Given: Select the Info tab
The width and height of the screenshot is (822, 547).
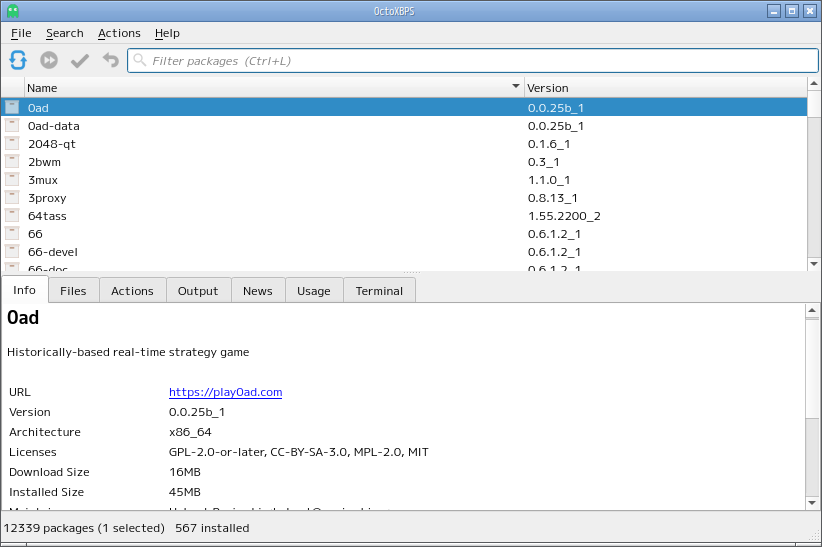Looking at the screenshot, I should click(24, 290).
